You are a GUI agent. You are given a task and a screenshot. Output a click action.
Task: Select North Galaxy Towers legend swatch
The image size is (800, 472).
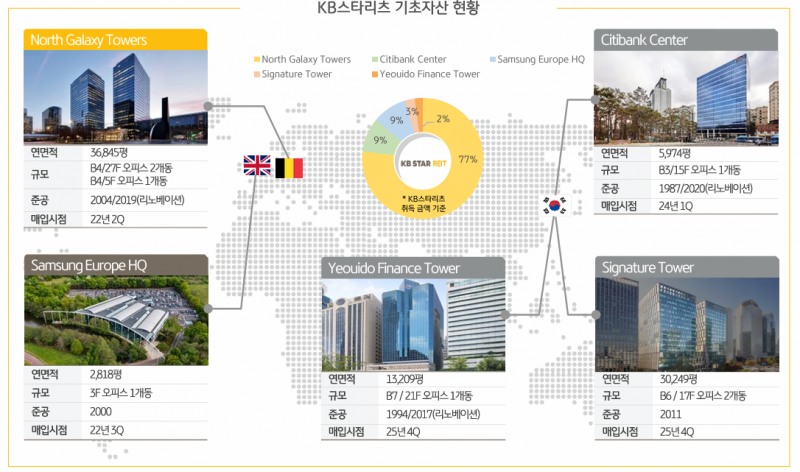tap(257, 60)
